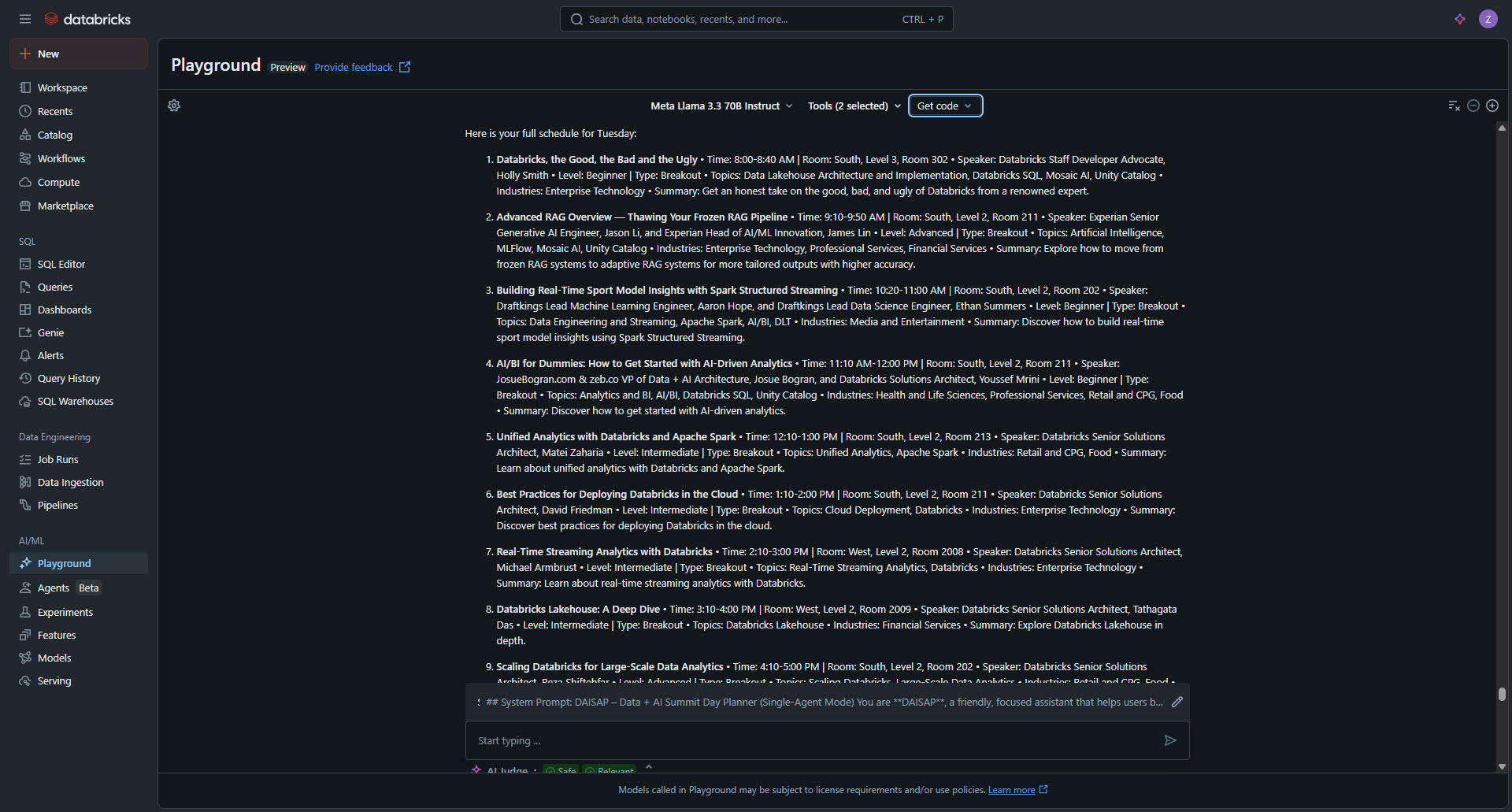
Task: Click the Query History icon
Action: click(x=25, y=378)
